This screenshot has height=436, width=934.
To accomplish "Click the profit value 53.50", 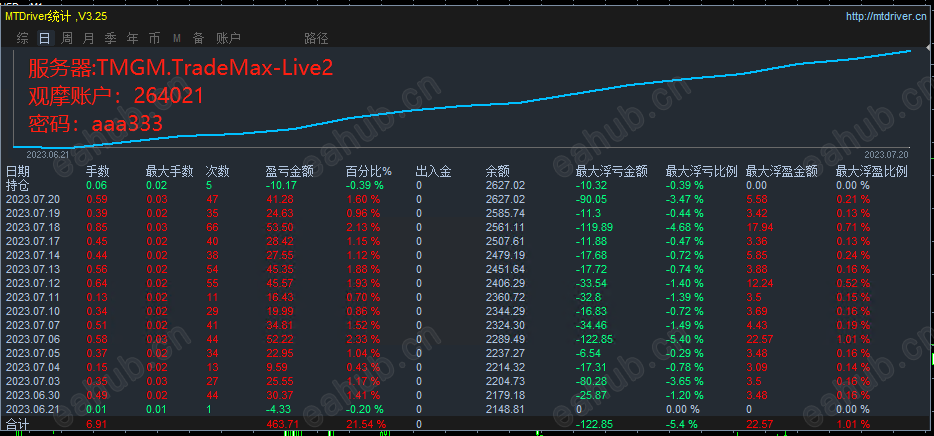I will coord(280,227).
